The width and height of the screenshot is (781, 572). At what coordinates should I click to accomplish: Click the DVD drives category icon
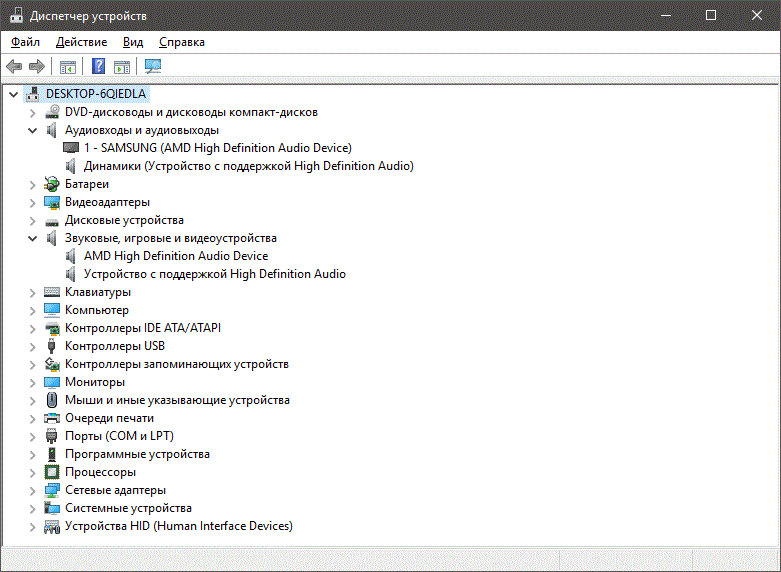click(52, 112)
